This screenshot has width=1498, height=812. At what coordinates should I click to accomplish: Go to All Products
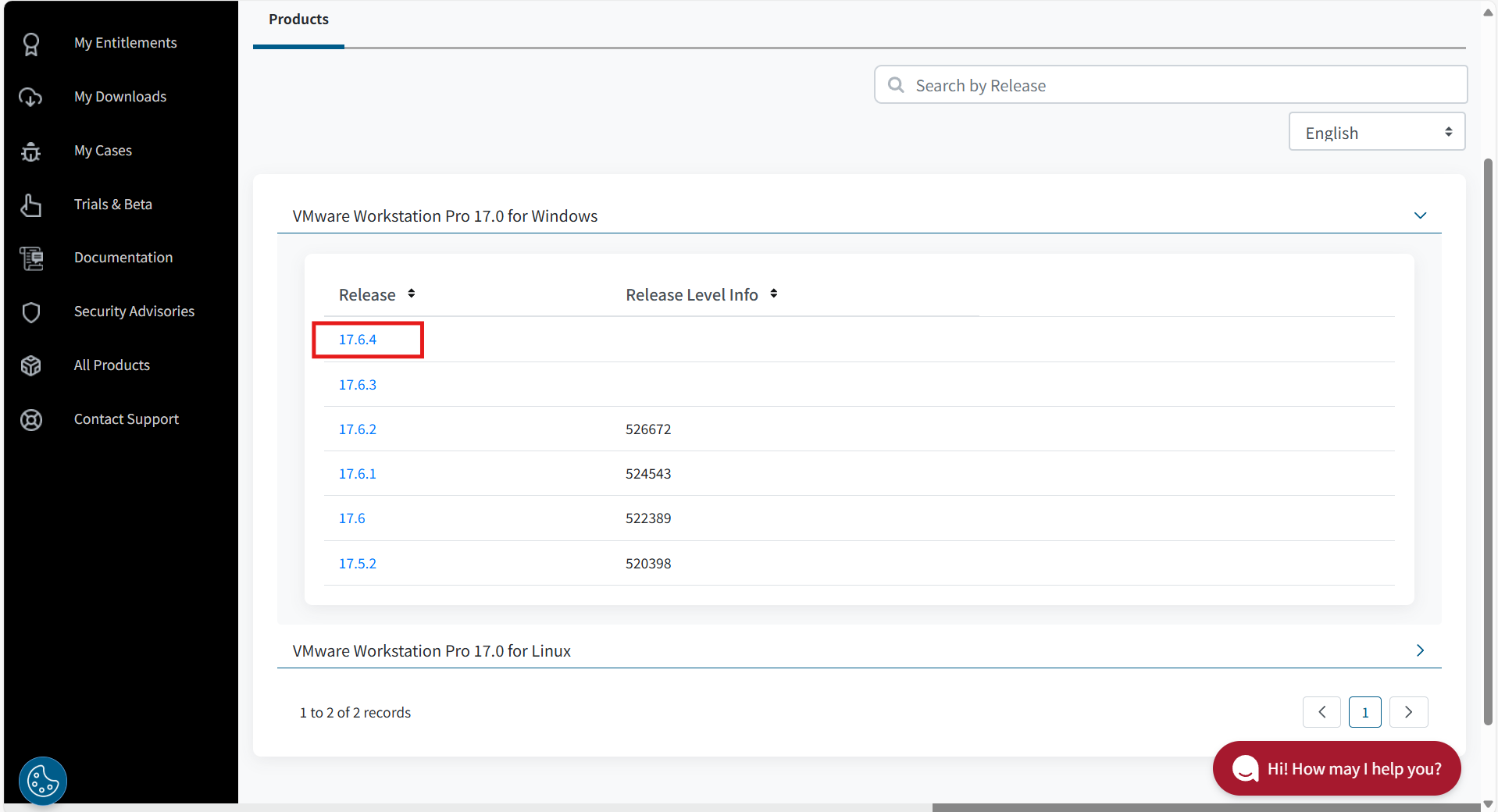pos(112,365)
